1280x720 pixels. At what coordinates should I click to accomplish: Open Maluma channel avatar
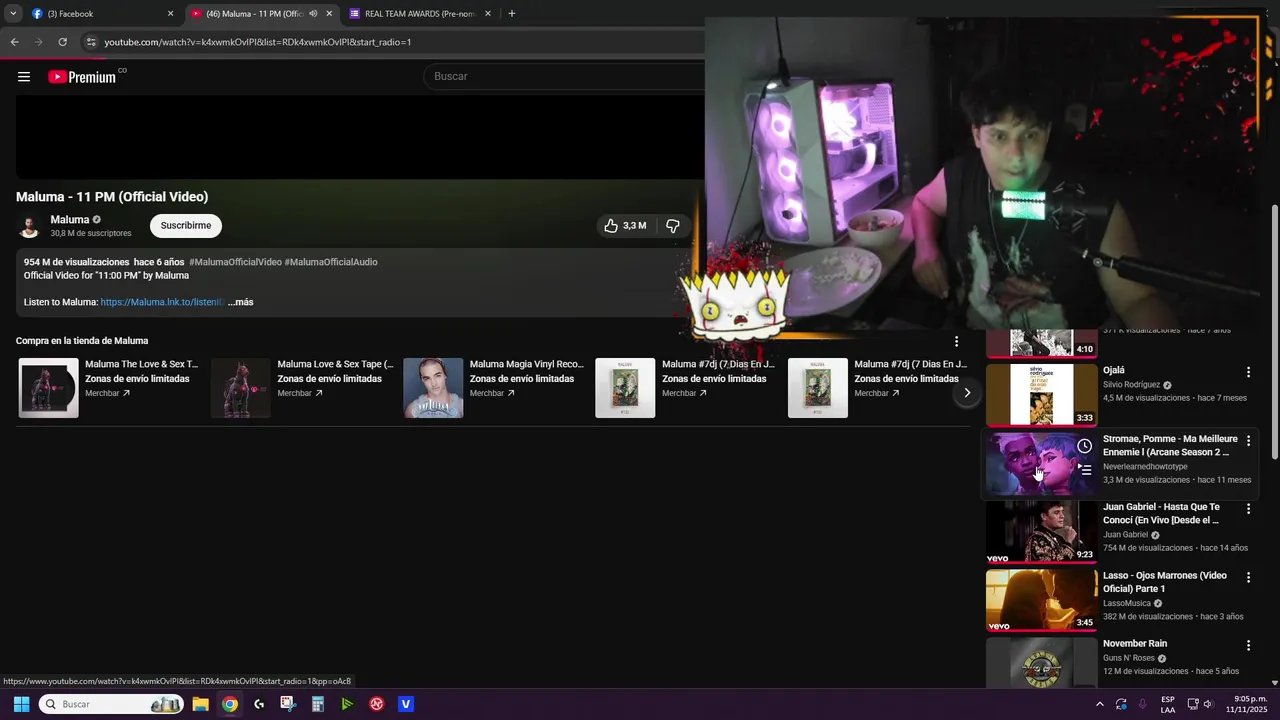click(x=30, y=226)
